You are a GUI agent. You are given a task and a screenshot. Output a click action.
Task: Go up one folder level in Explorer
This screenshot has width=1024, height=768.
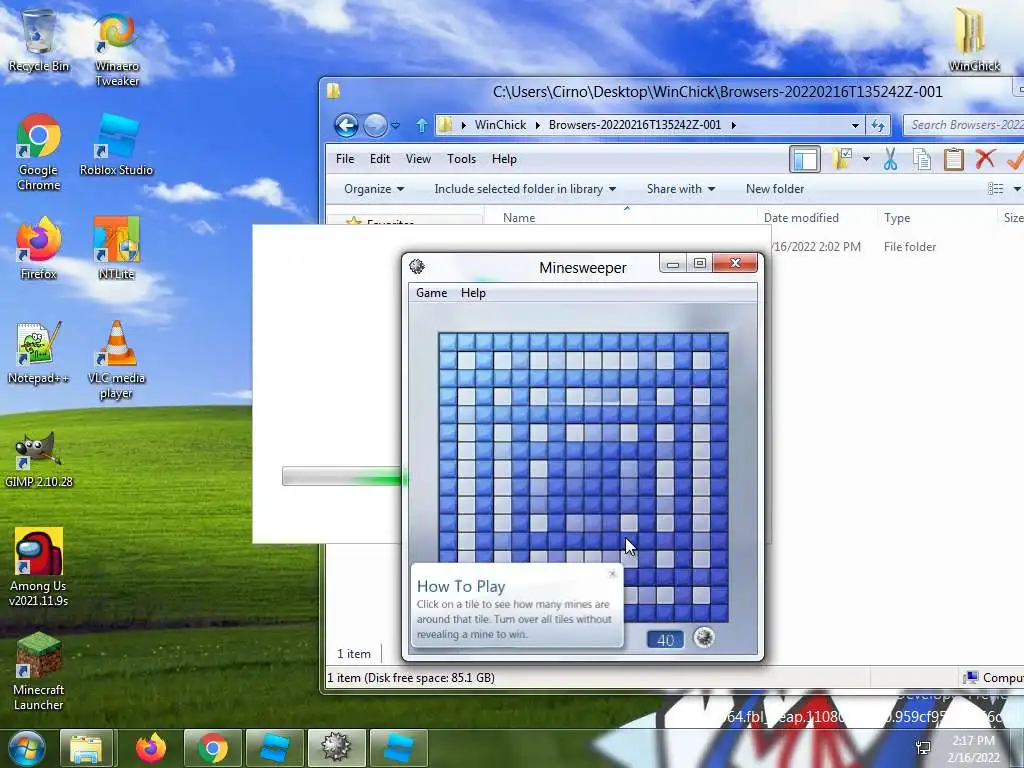[x=422, y=125]
